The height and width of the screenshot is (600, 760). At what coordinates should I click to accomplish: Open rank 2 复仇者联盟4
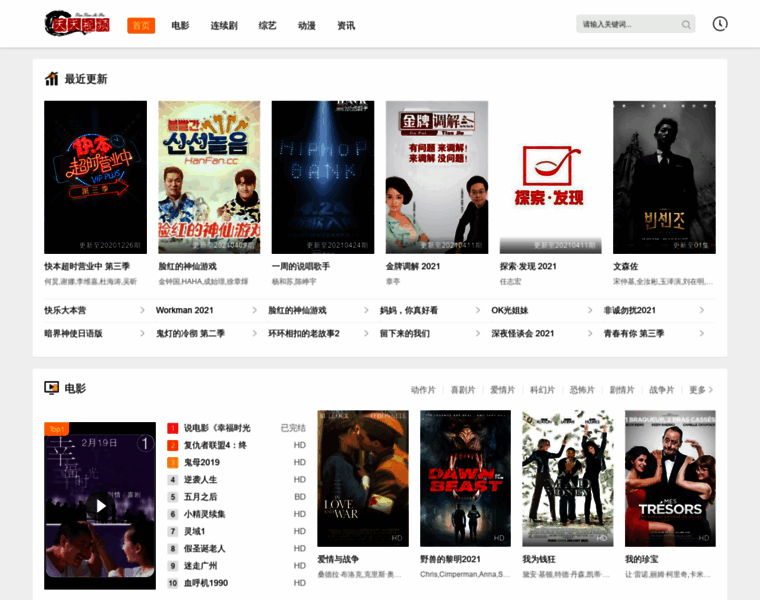pos(215,445)
